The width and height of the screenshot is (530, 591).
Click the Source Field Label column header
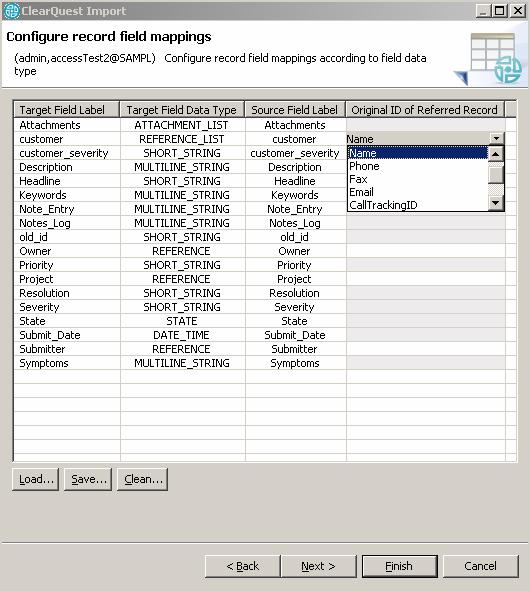[295, 110]
